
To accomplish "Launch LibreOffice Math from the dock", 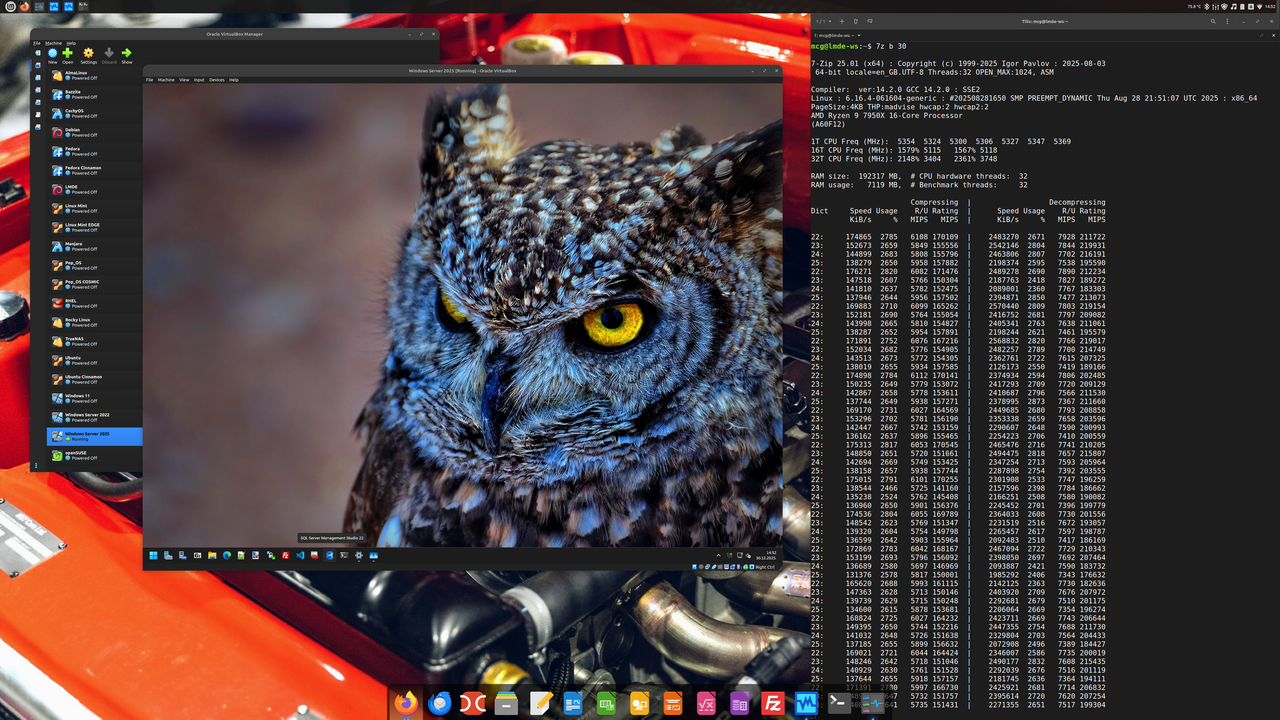I will (x=706, y=703).
